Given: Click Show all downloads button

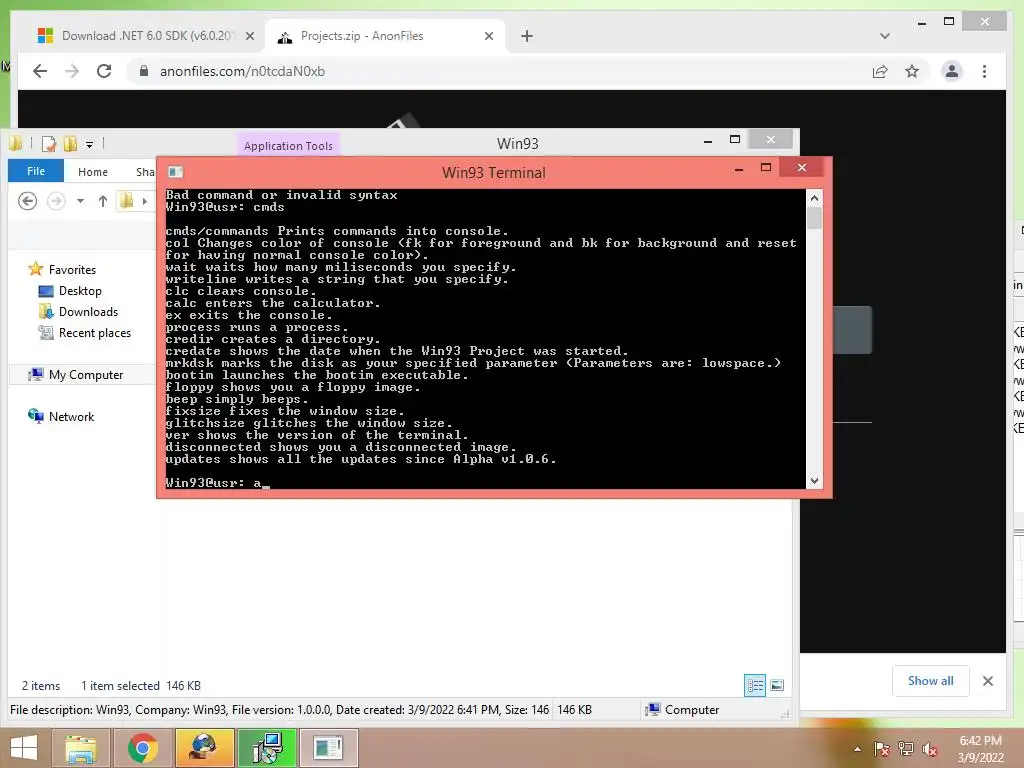Looking at the screenshot, I should (x=930, y=680).
